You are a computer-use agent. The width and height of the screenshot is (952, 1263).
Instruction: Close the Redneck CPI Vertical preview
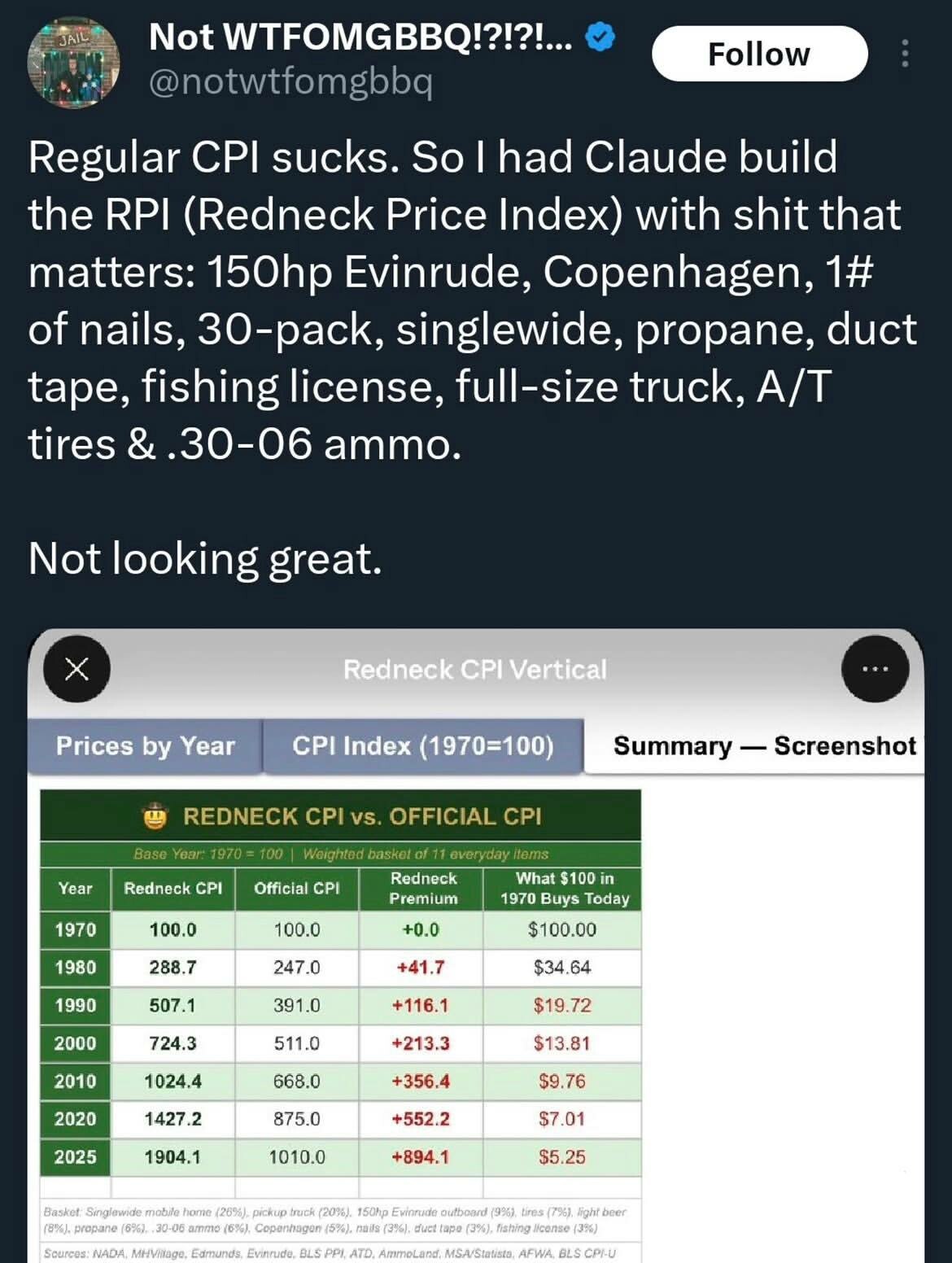pyautogui.click(x=76, y=669)
